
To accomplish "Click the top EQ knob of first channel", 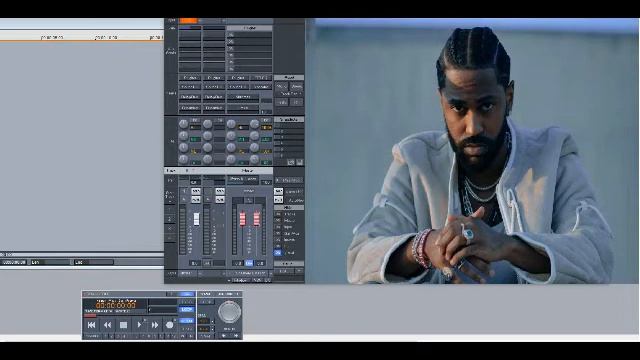I will click(183, 124).
